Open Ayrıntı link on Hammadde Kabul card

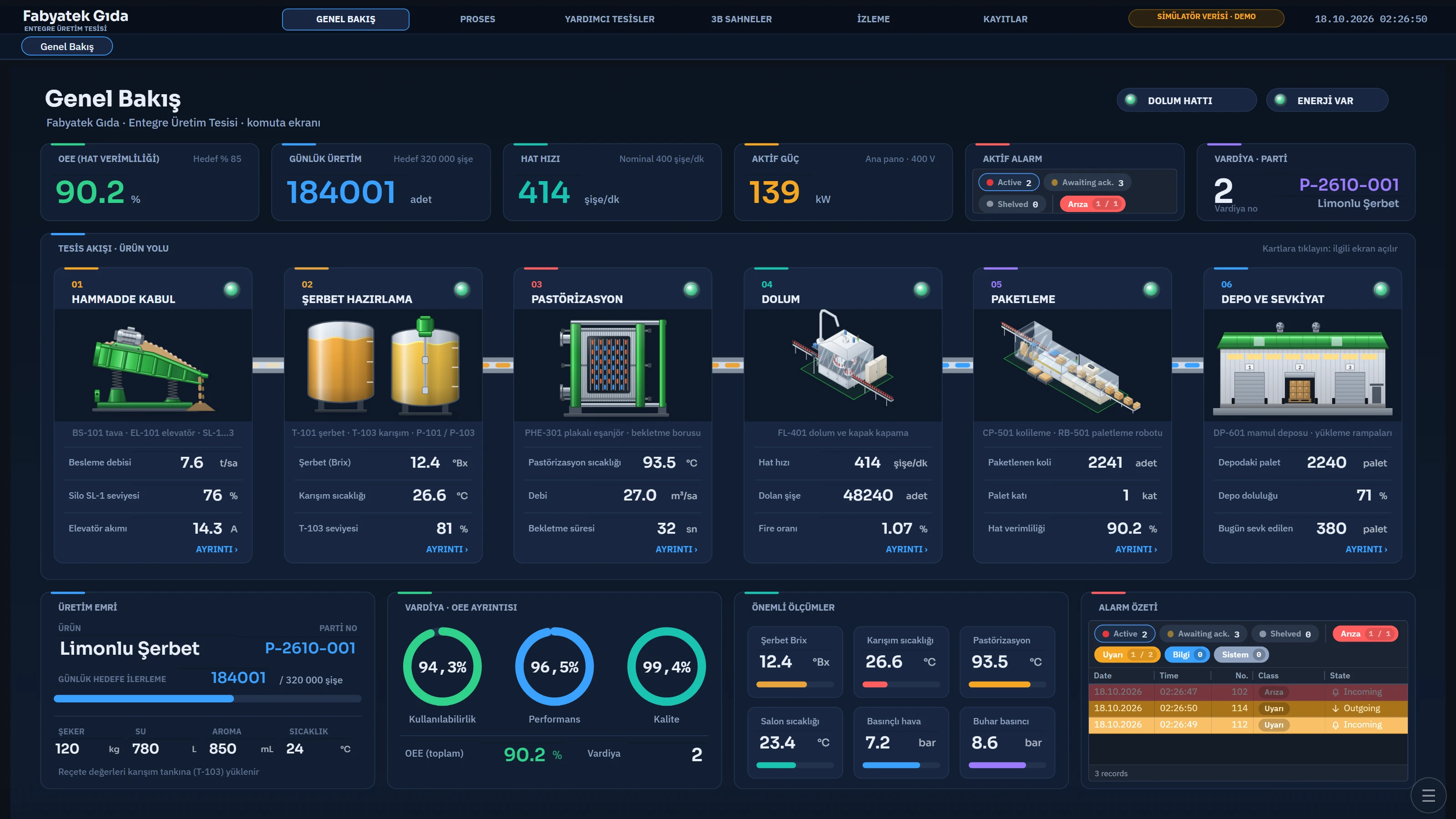217,549
